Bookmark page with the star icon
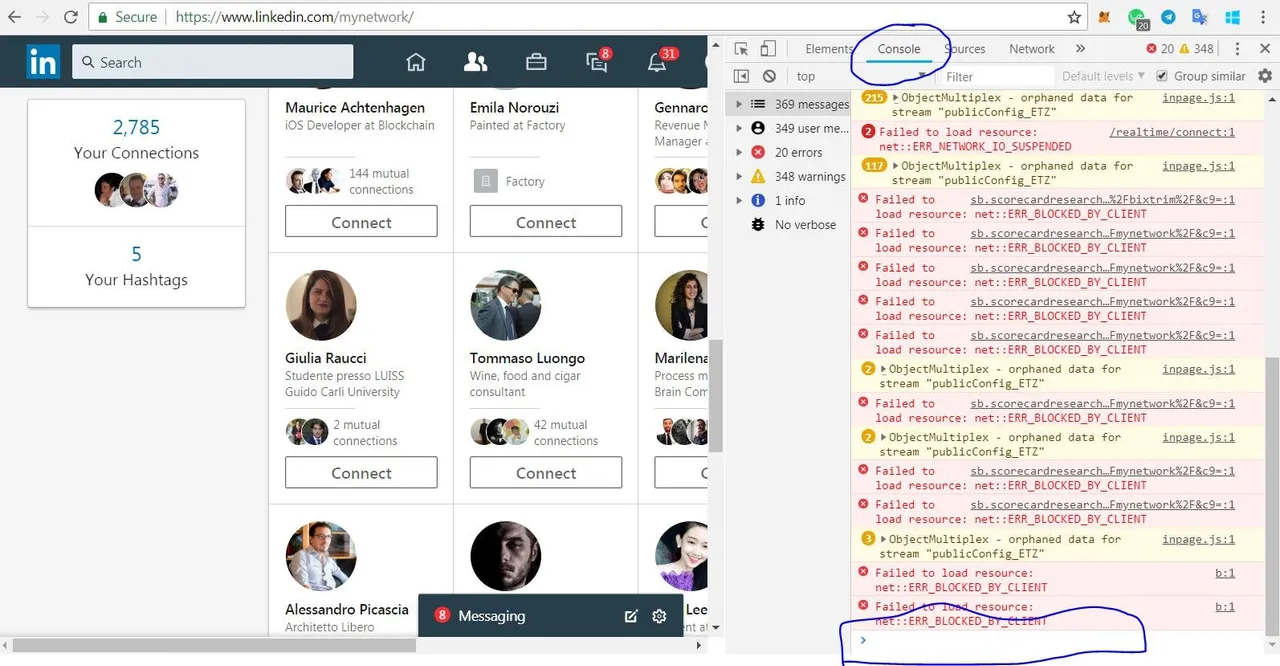 (1074, 17)
